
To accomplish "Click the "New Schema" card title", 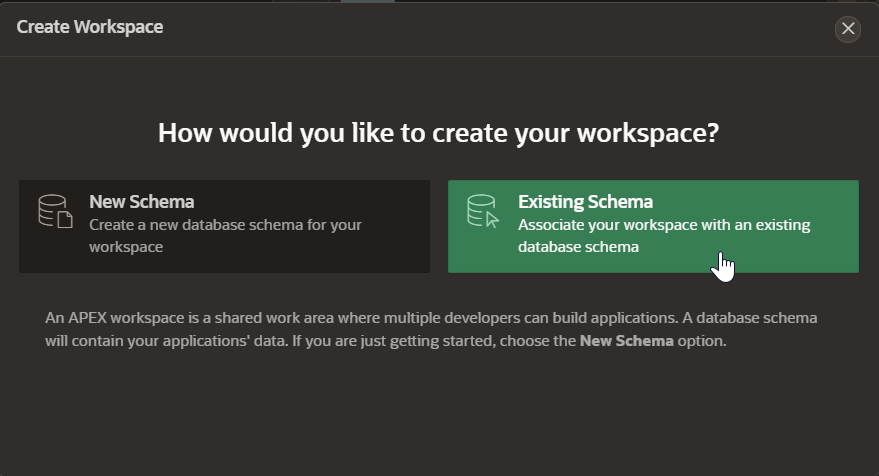I will (141, 201).
